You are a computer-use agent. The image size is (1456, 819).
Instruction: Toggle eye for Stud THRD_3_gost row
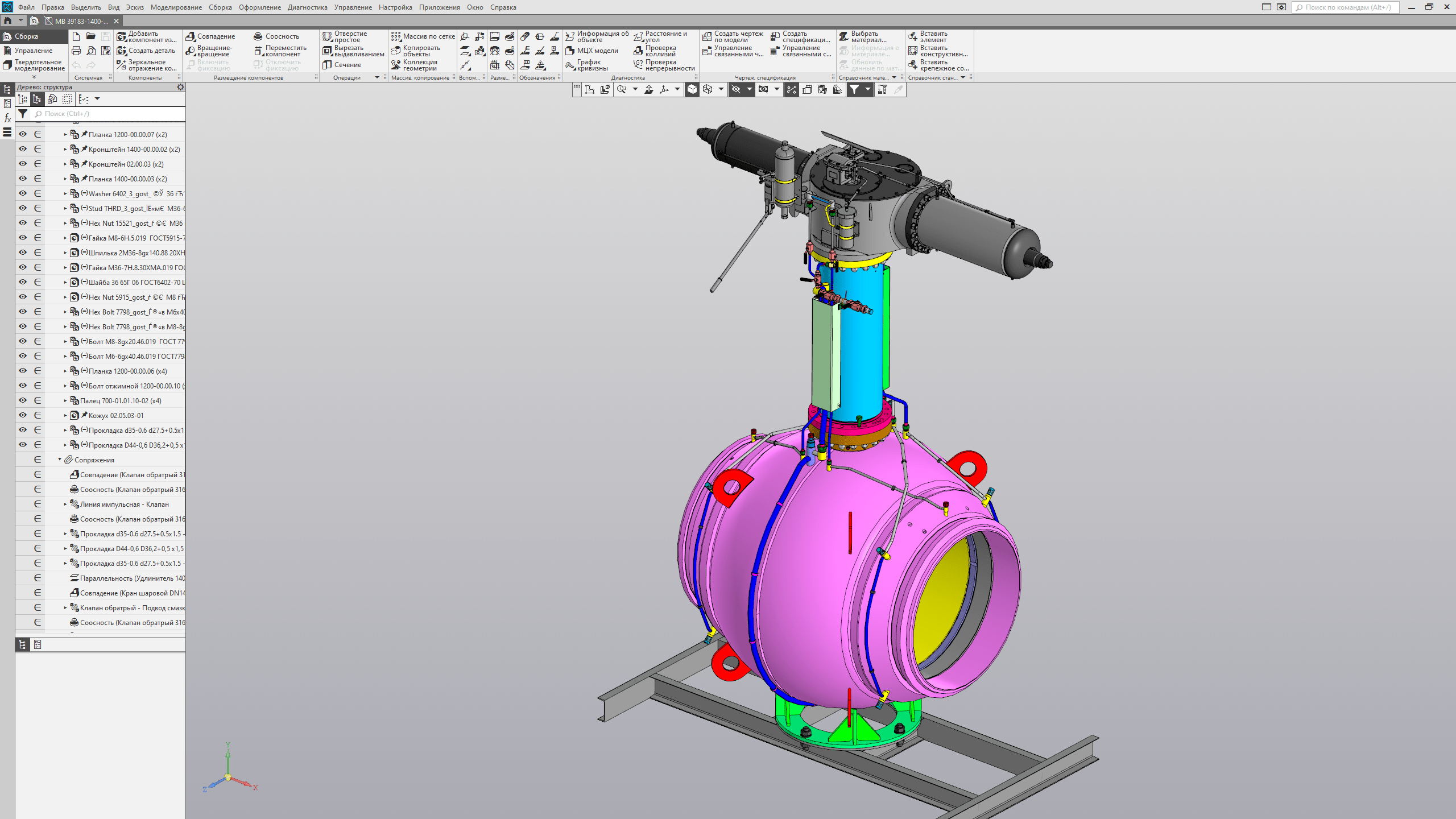[x=23, y=208]
